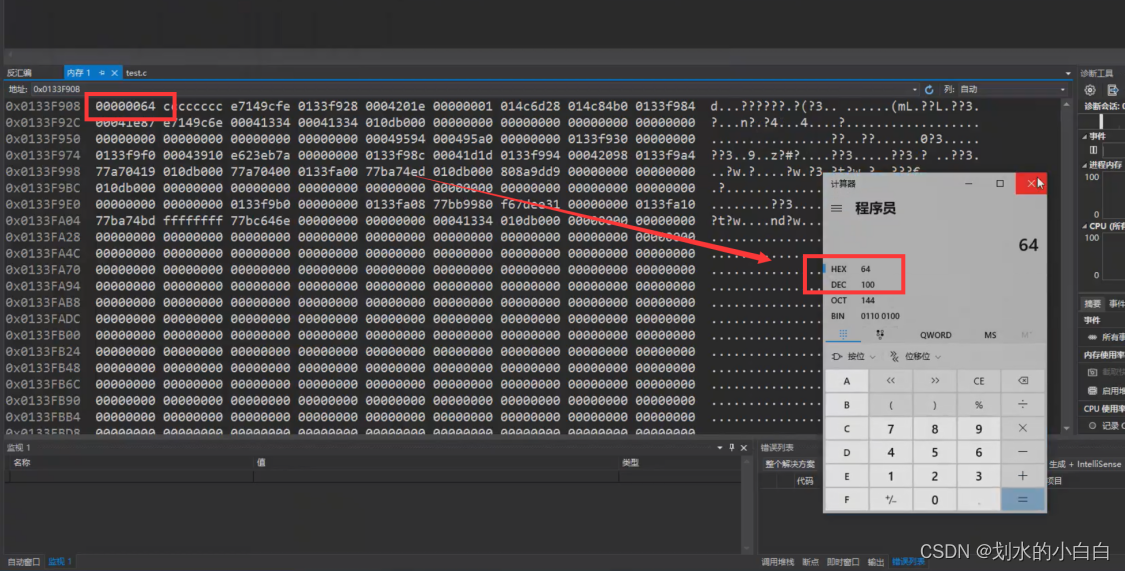Click the snapshot camera icon under memory usage

pos(1092,372)
